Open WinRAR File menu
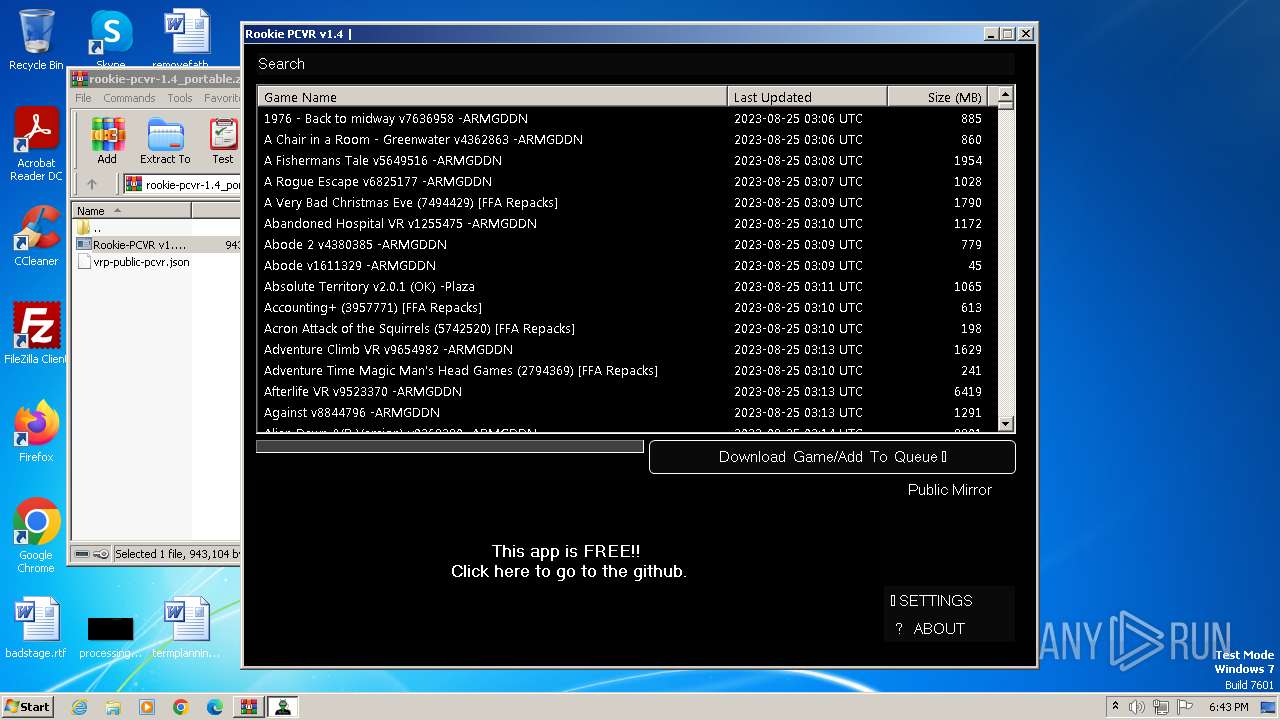Image resolution: width=1280 pixels, height=720 pixels. click(x=83, y=98)
